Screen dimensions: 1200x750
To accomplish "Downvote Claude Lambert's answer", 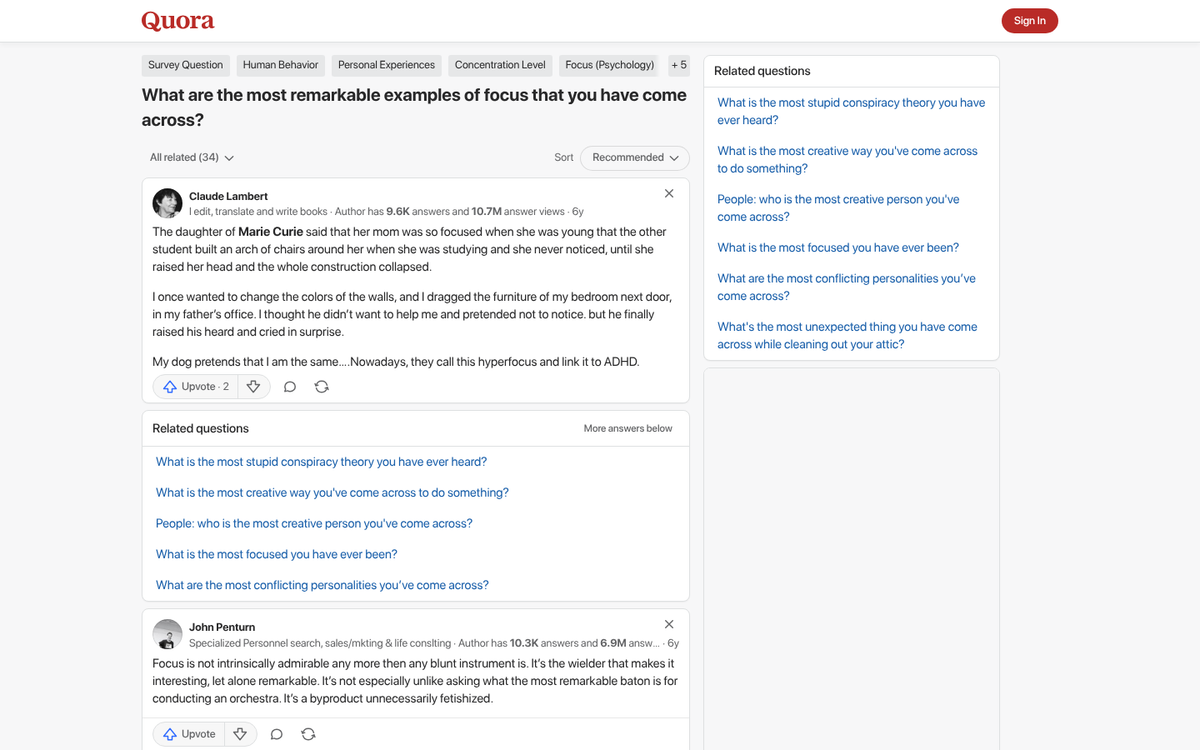I will (253, 386).
